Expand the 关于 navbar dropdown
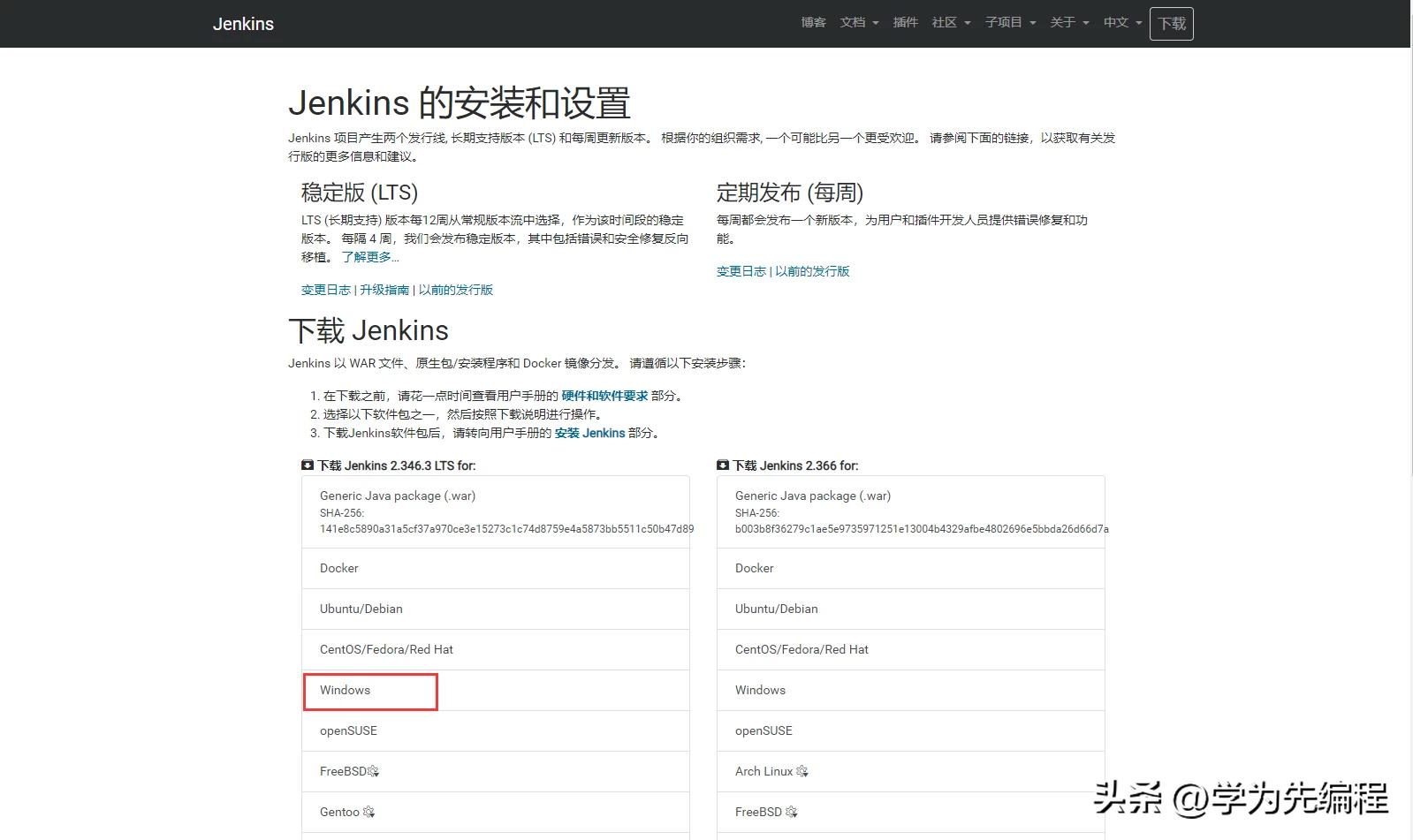 tap(1069, 23)
